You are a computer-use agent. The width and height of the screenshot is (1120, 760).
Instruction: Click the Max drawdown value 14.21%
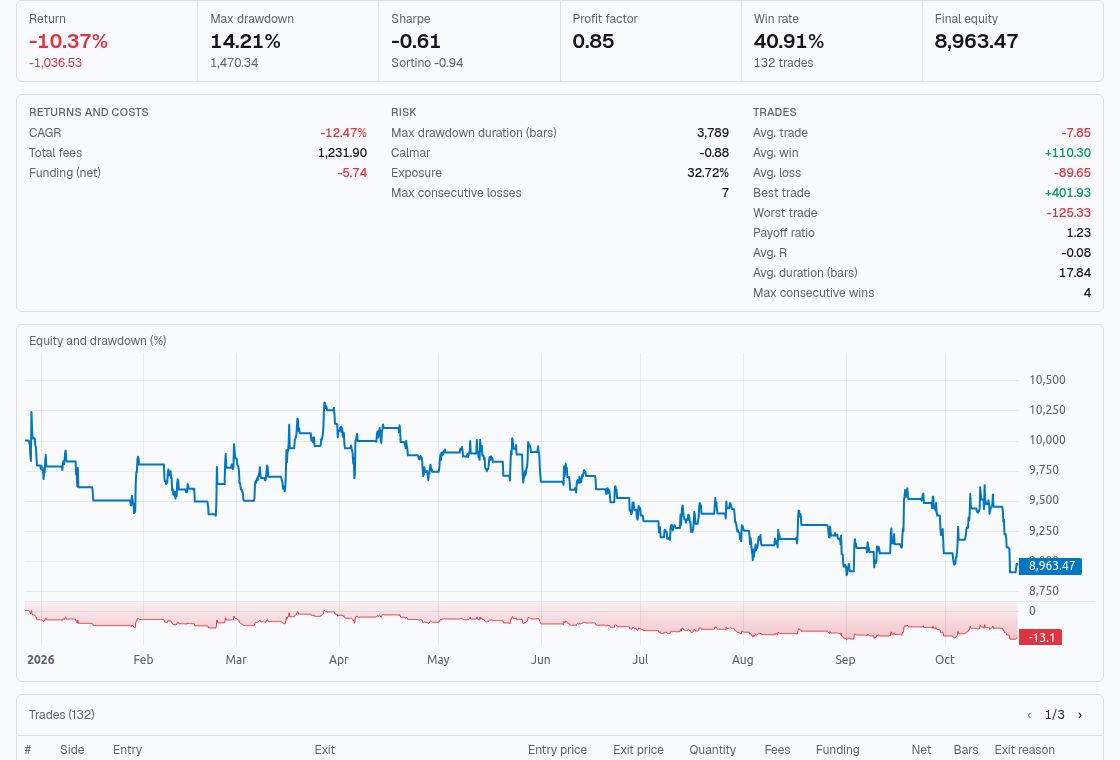(245, 41)
